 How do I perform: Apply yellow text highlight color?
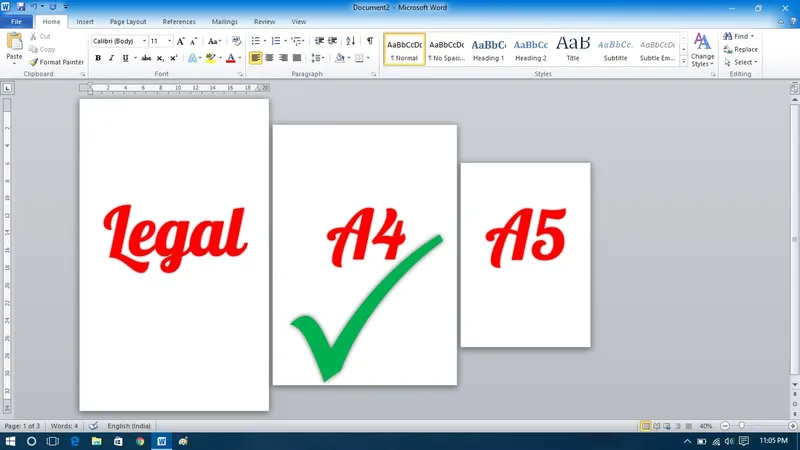(x=211, y=58)
